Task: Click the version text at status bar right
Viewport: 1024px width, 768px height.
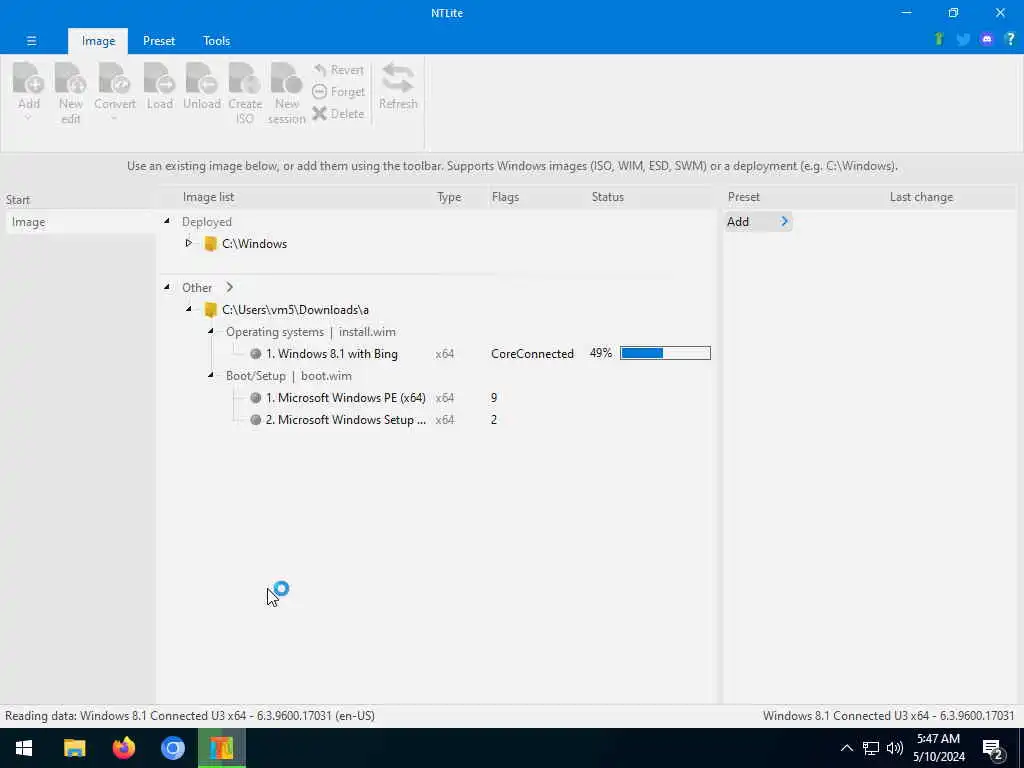Action: [888, 716]
